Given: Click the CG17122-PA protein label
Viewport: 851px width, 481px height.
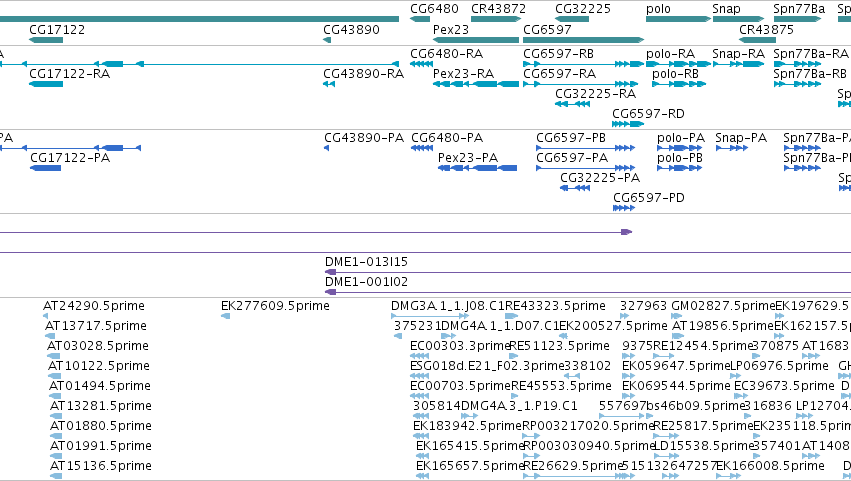Looking at the screenshot, I should point(70,157).
